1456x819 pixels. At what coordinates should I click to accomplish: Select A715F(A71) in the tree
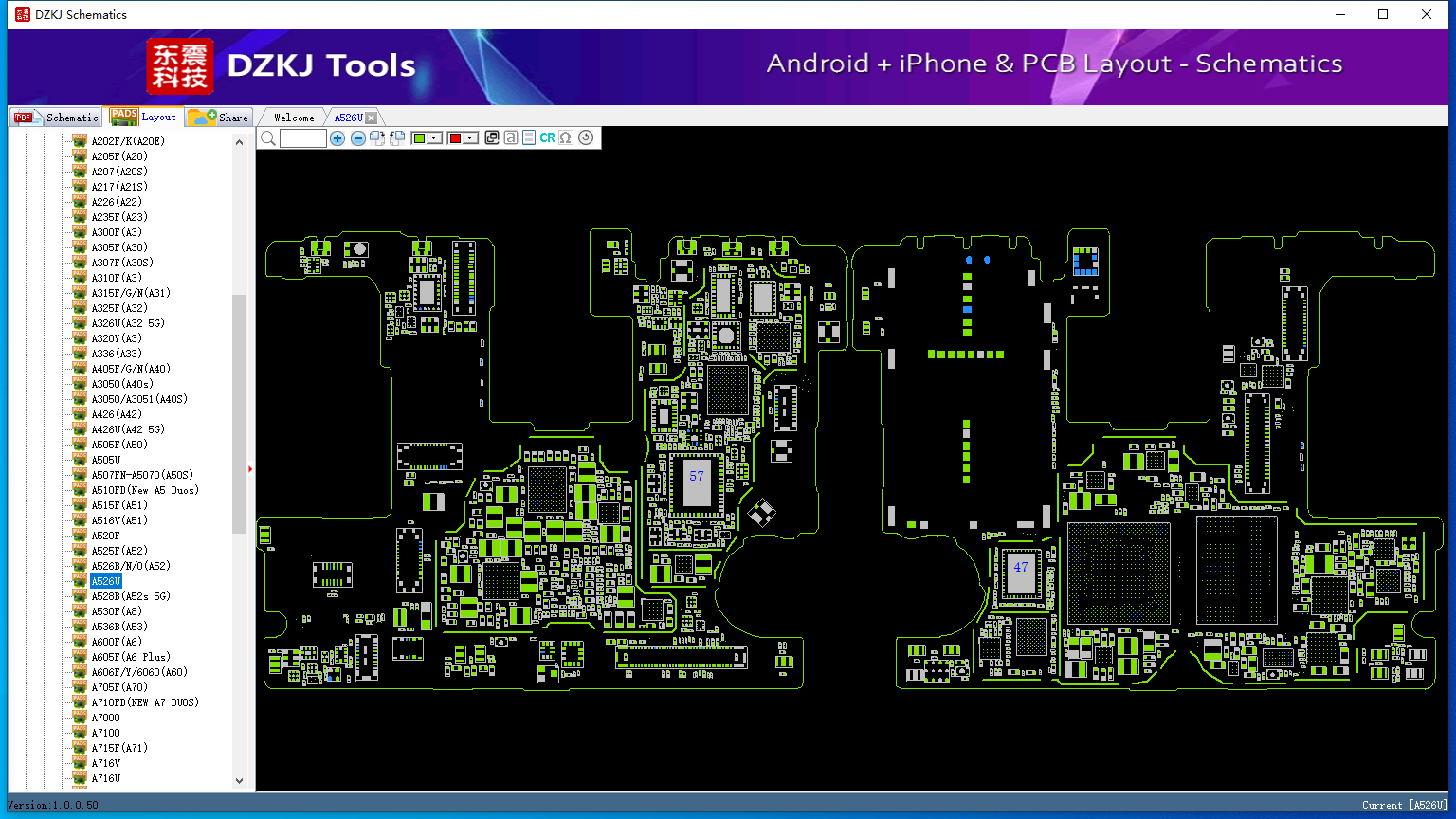(x=119, y=748)
